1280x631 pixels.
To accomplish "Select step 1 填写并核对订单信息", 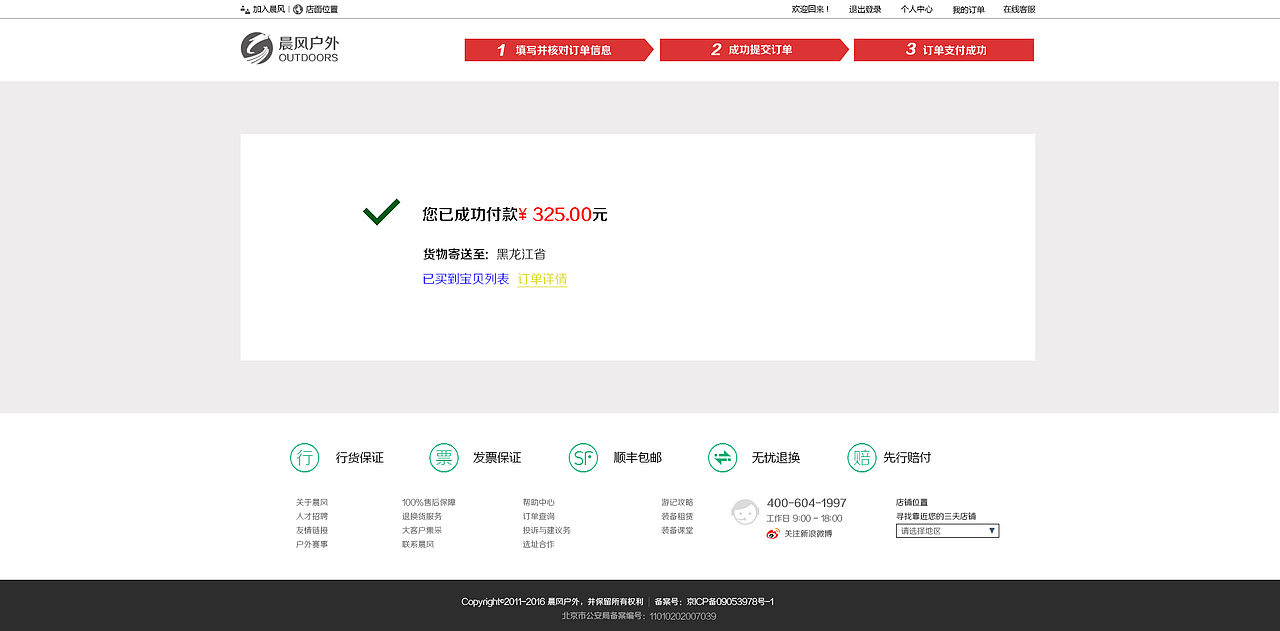I will click(557, 49).
